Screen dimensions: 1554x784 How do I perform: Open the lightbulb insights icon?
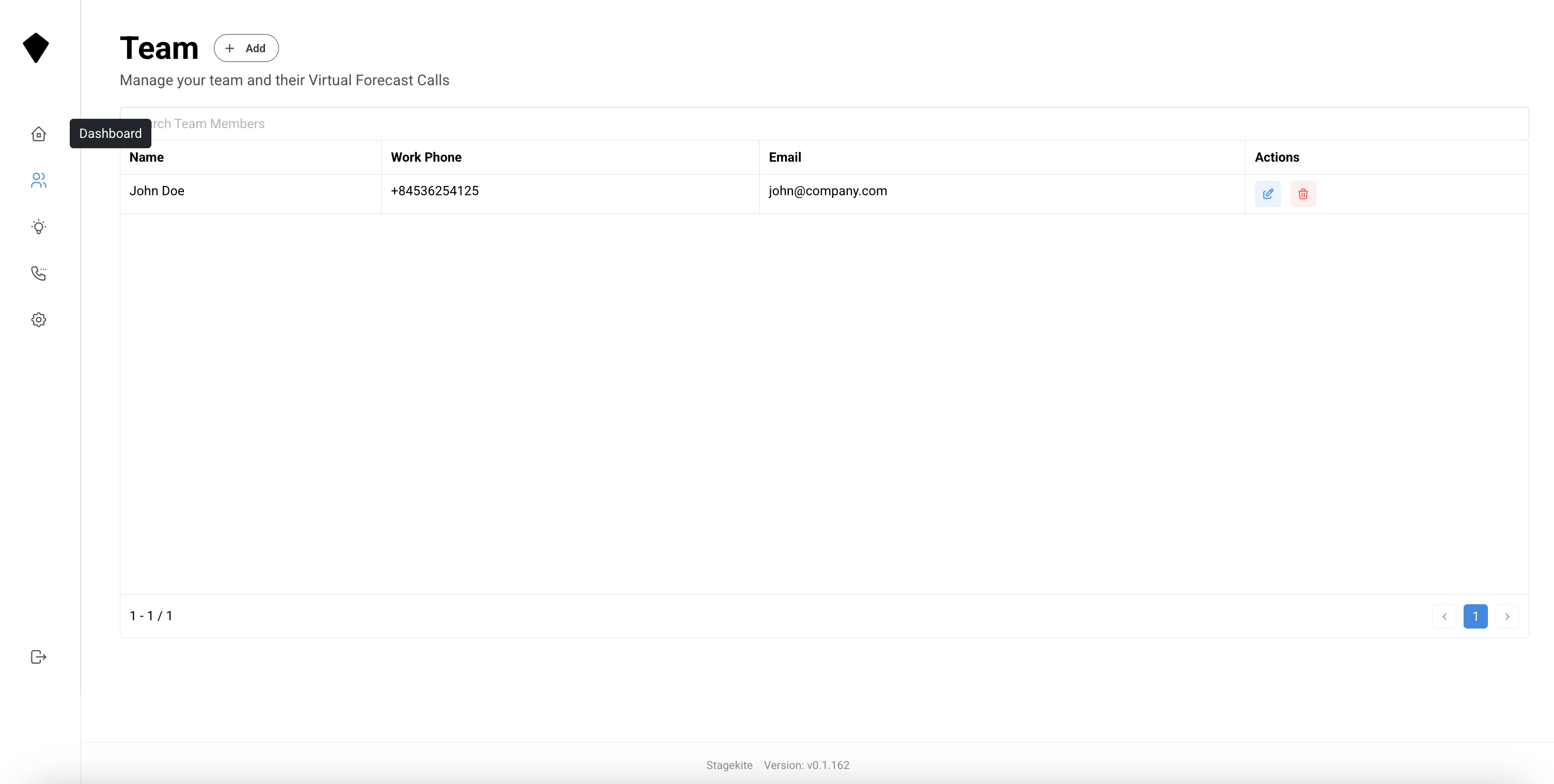[x=39, y=227]
